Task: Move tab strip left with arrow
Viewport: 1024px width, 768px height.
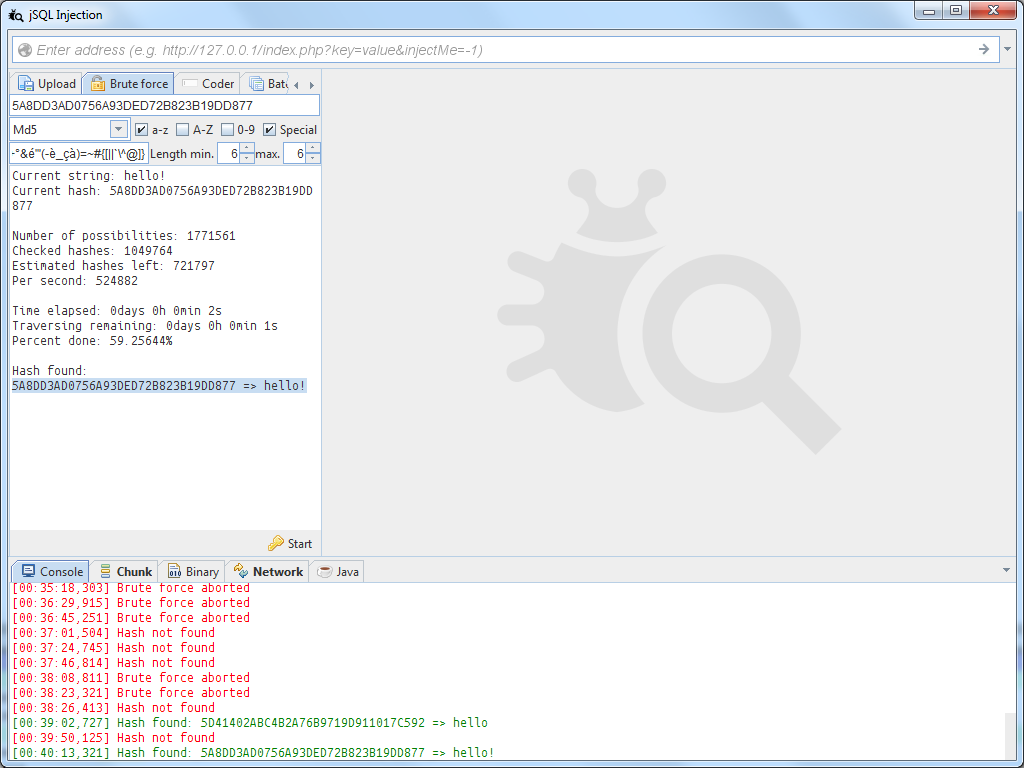Action: coord(296,85)
